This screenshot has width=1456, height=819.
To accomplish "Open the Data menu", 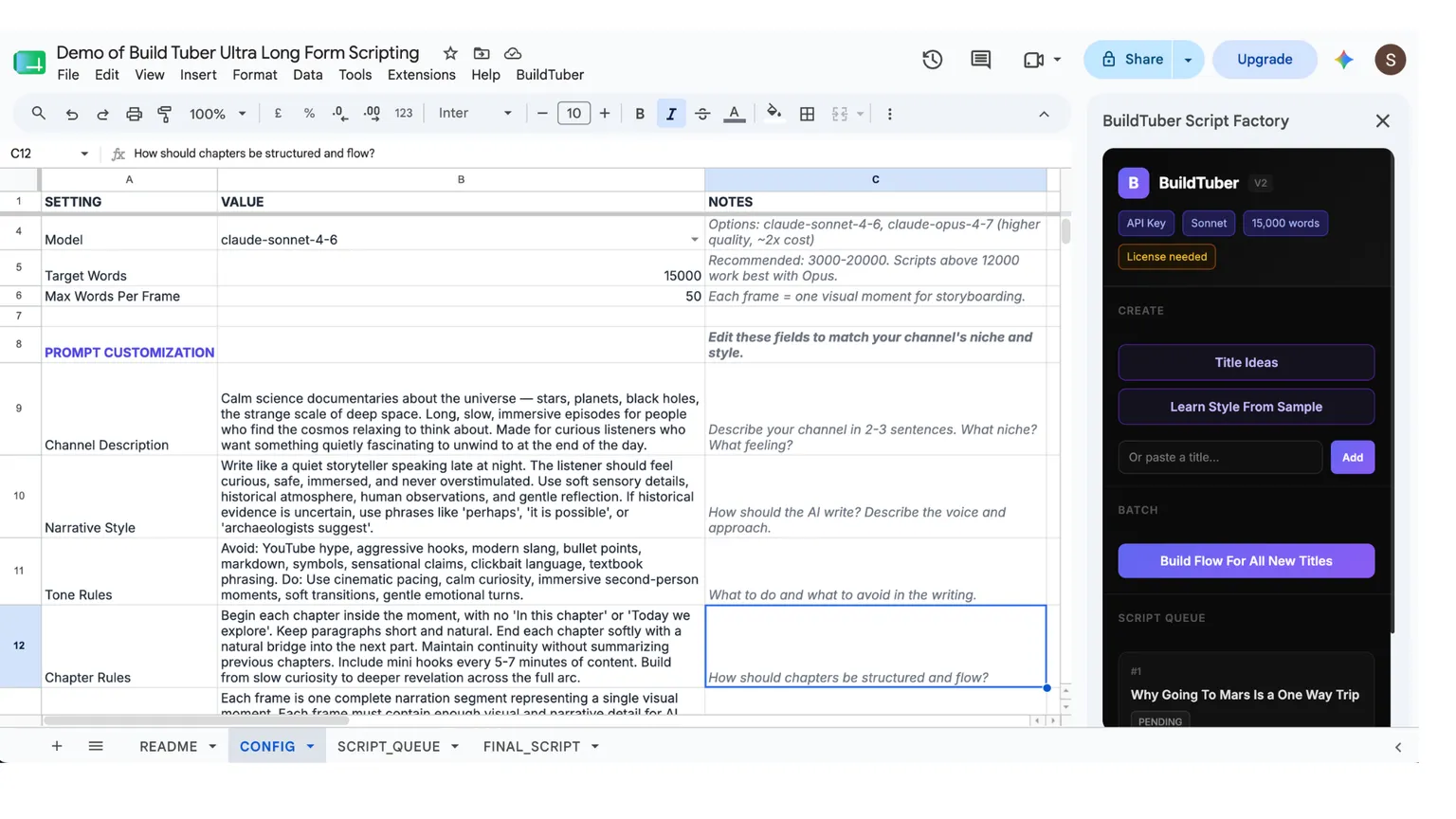I will pos(308,75).
